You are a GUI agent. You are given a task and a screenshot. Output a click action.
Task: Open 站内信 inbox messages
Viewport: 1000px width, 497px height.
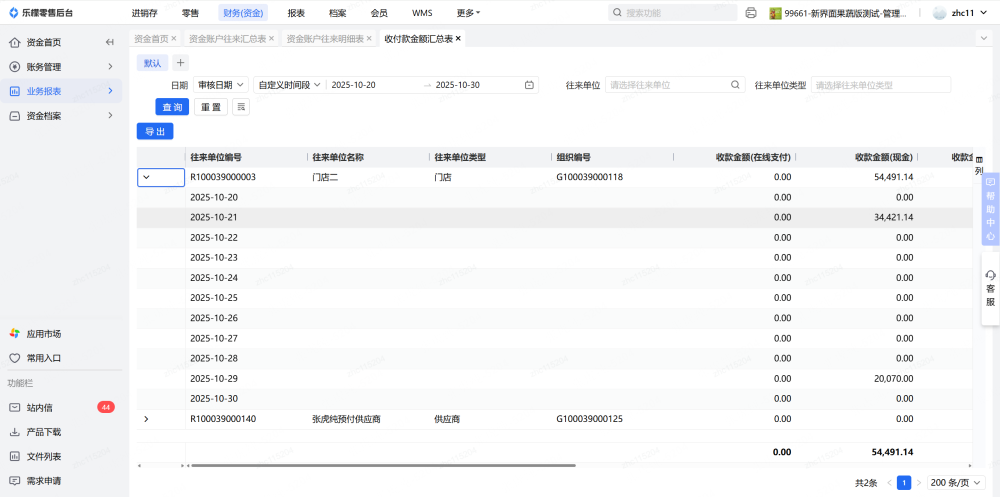(40, 408)
